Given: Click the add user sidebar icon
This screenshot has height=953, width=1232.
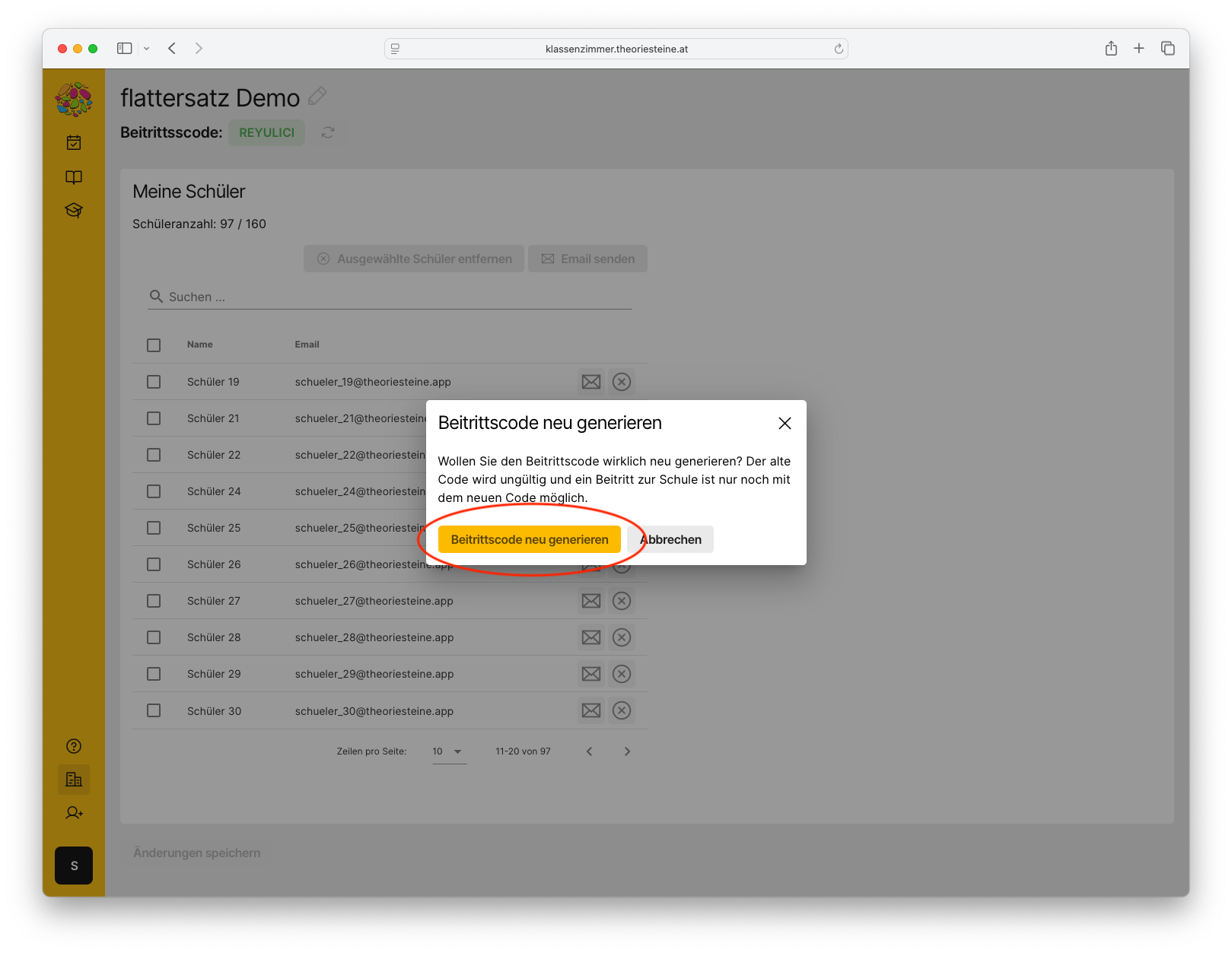Looking at the screenshot, I should [74, 813].
